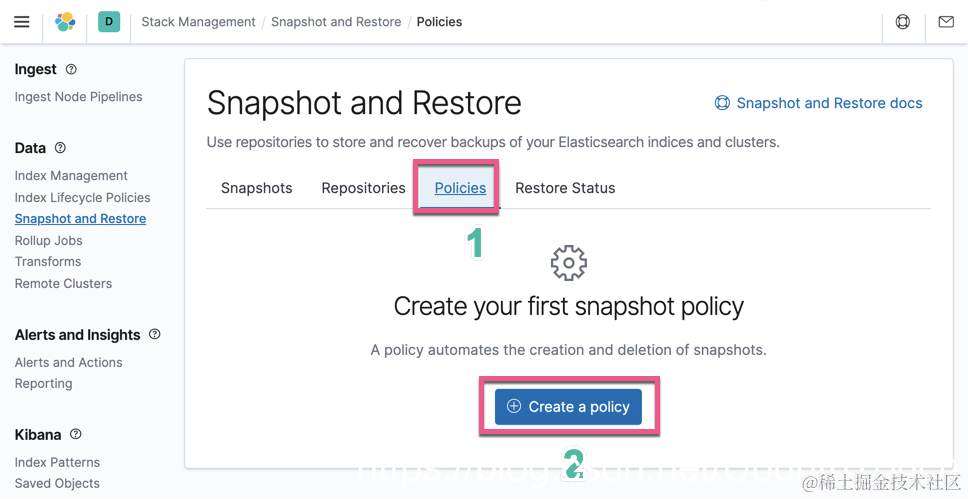This screenshot has width=968, height=499.
Task: Open Alerts and Actions
Action: (69, 363)
